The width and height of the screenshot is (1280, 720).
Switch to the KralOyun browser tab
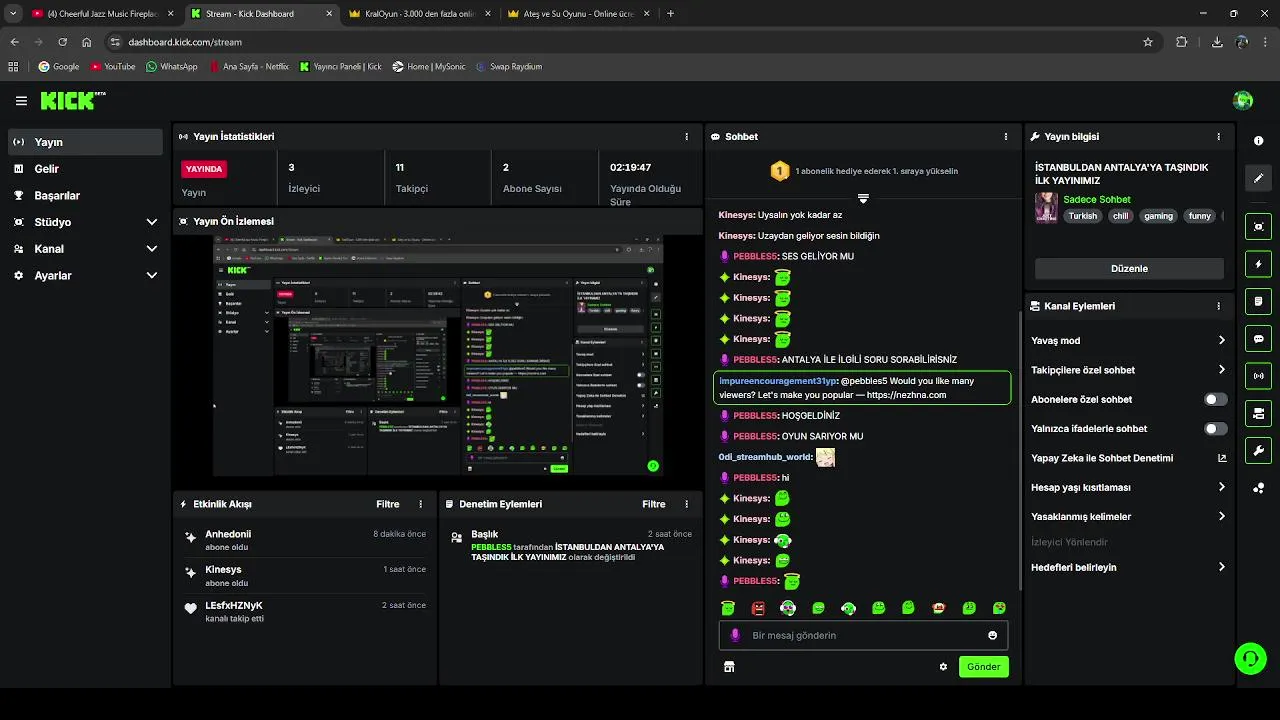pos(419,14)
